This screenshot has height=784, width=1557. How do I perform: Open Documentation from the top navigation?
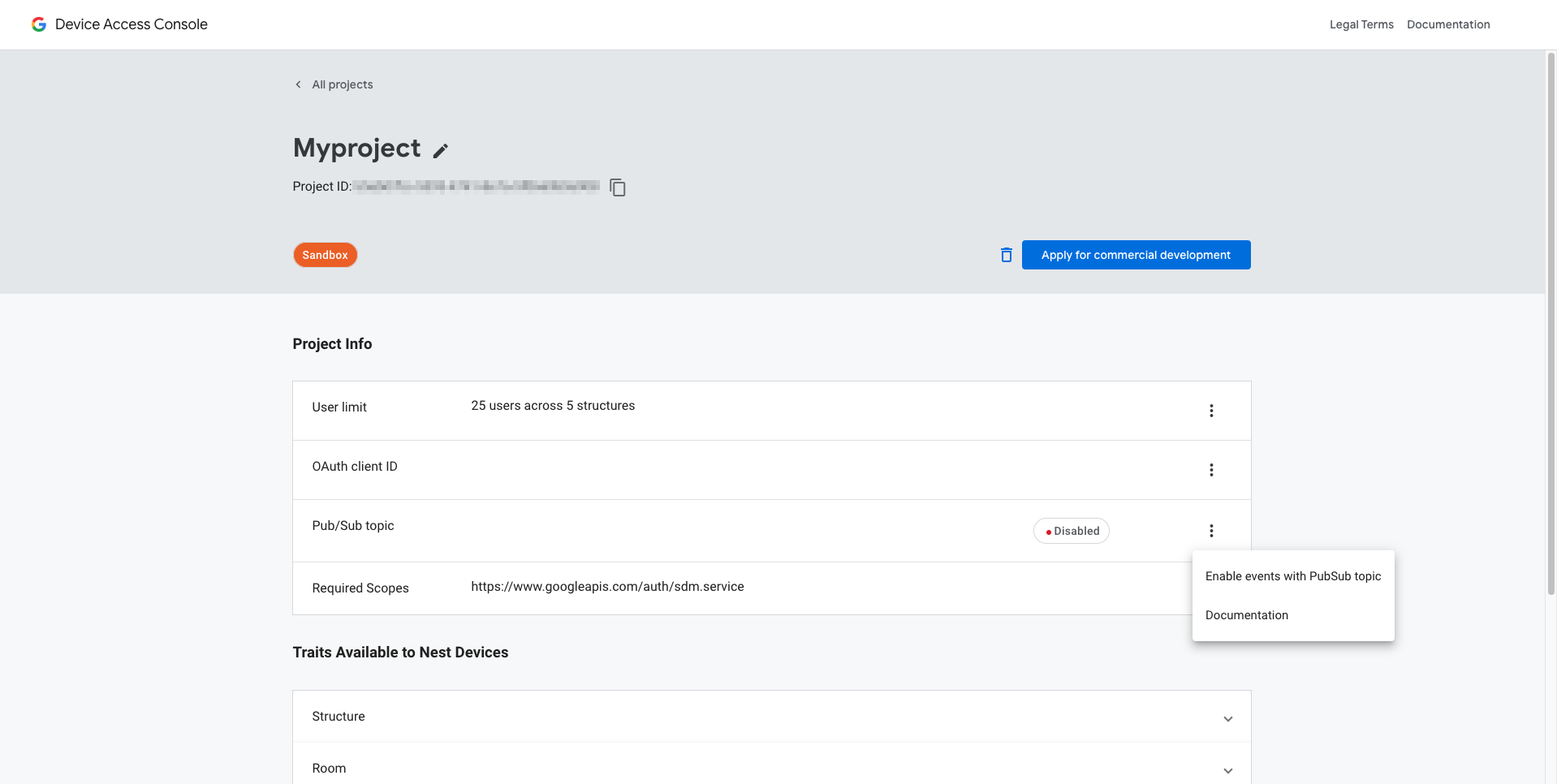(1448, 24)
